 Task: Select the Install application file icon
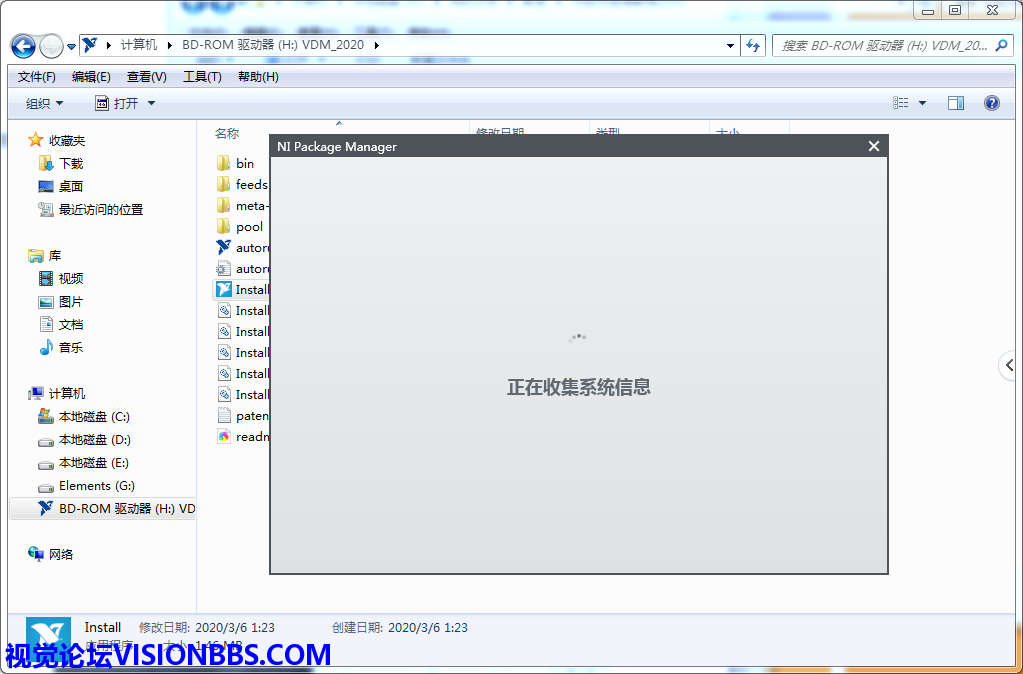pos(224,290)
